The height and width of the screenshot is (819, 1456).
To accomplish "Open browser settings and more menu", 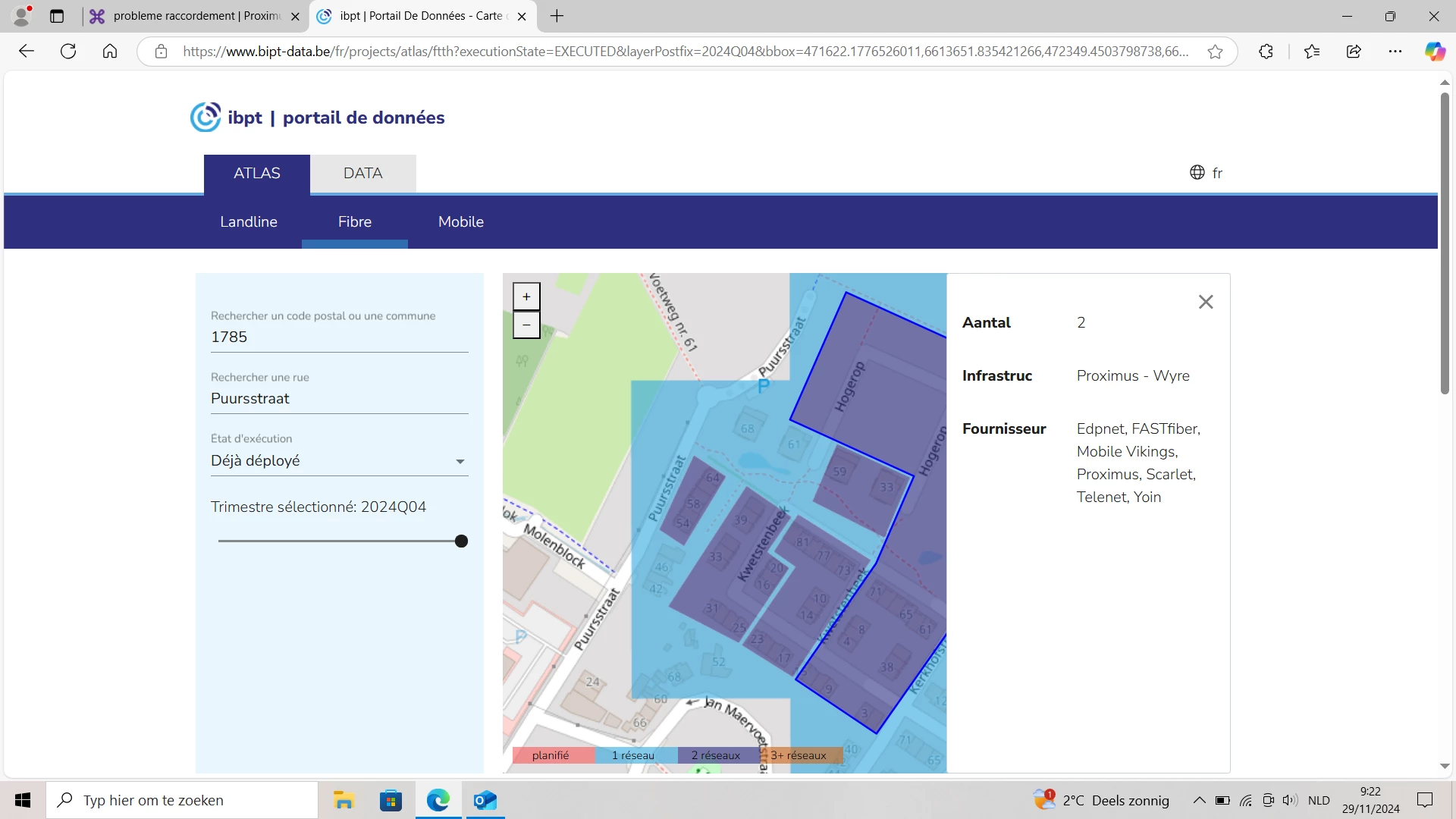I will pos(1395,52).
